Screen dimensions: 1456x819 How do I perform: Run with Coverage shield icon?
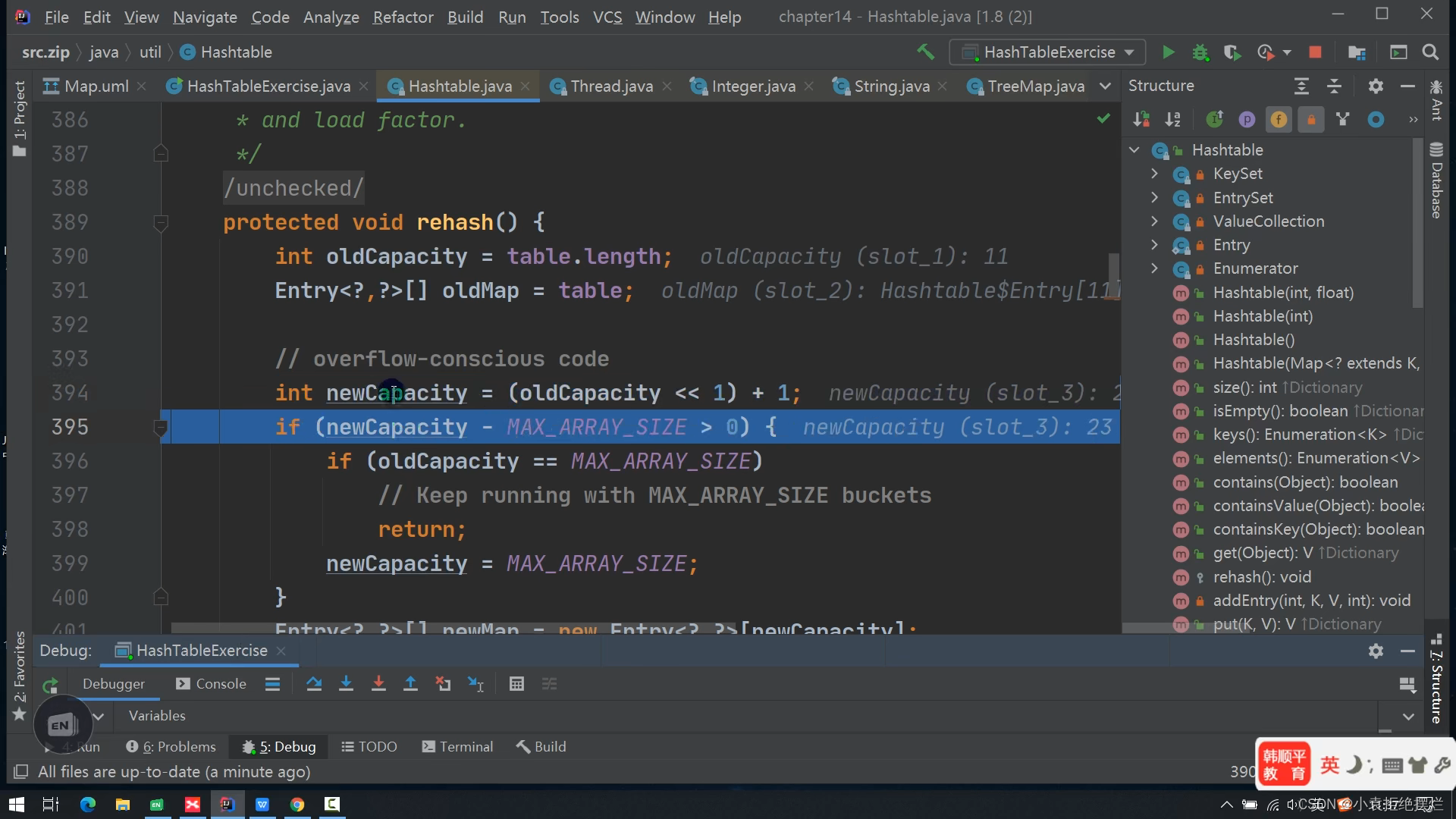point(1232,52)
